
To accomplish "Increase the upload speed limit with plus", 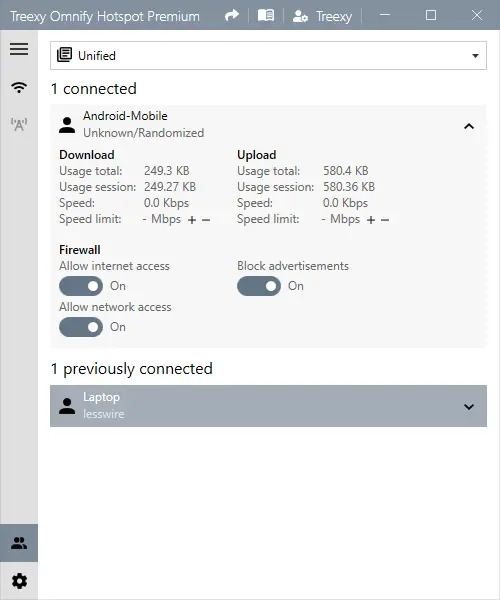I will [x=371, y=220].
